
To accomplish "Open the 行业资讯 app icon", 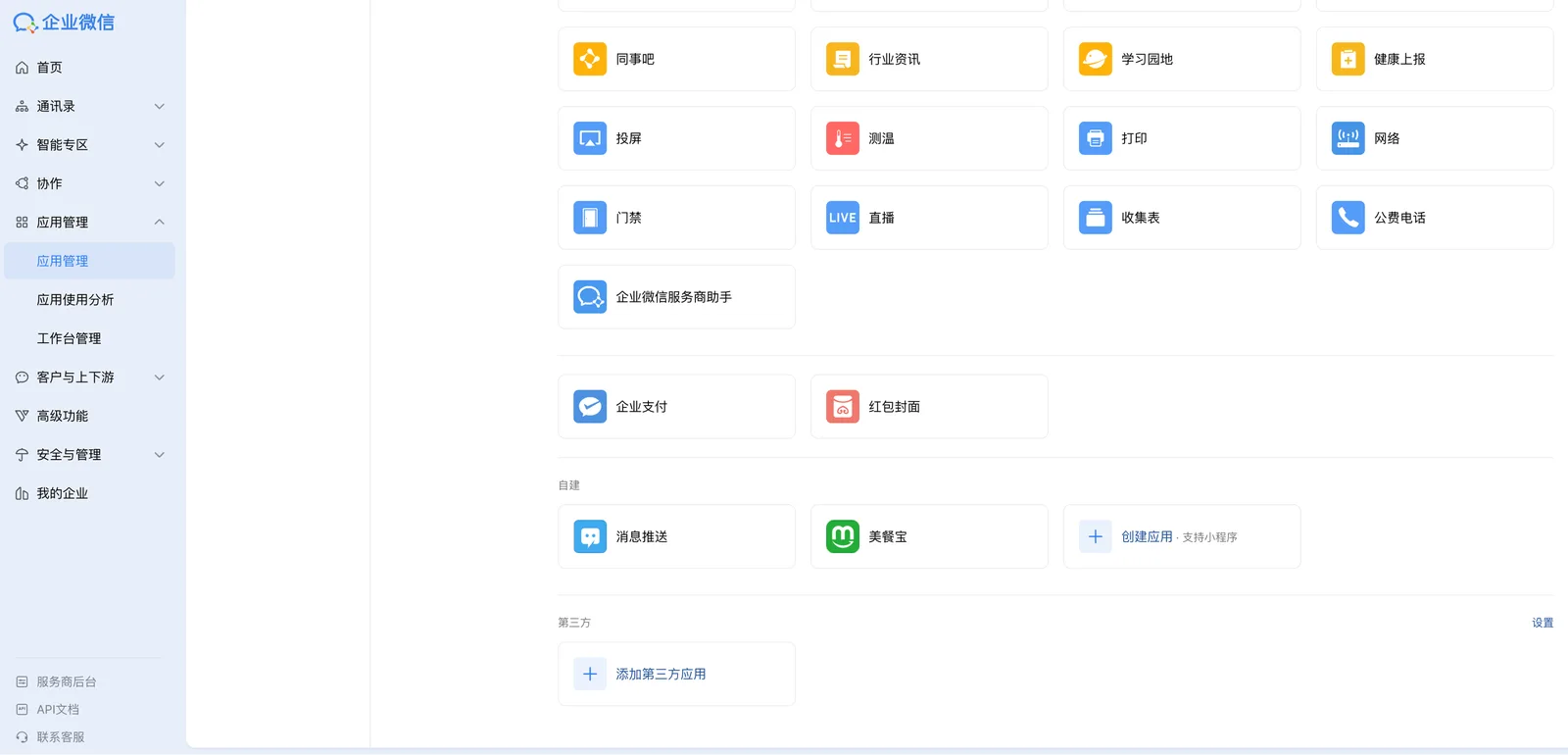I will [843, 59].
